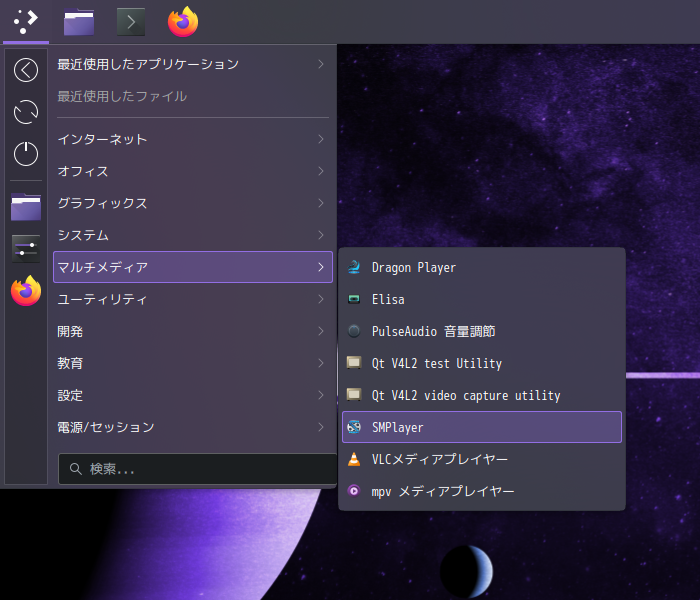Select the マルチメディア category
The width and height of the screenshot is (700, 600).
[x=193, y=267]
